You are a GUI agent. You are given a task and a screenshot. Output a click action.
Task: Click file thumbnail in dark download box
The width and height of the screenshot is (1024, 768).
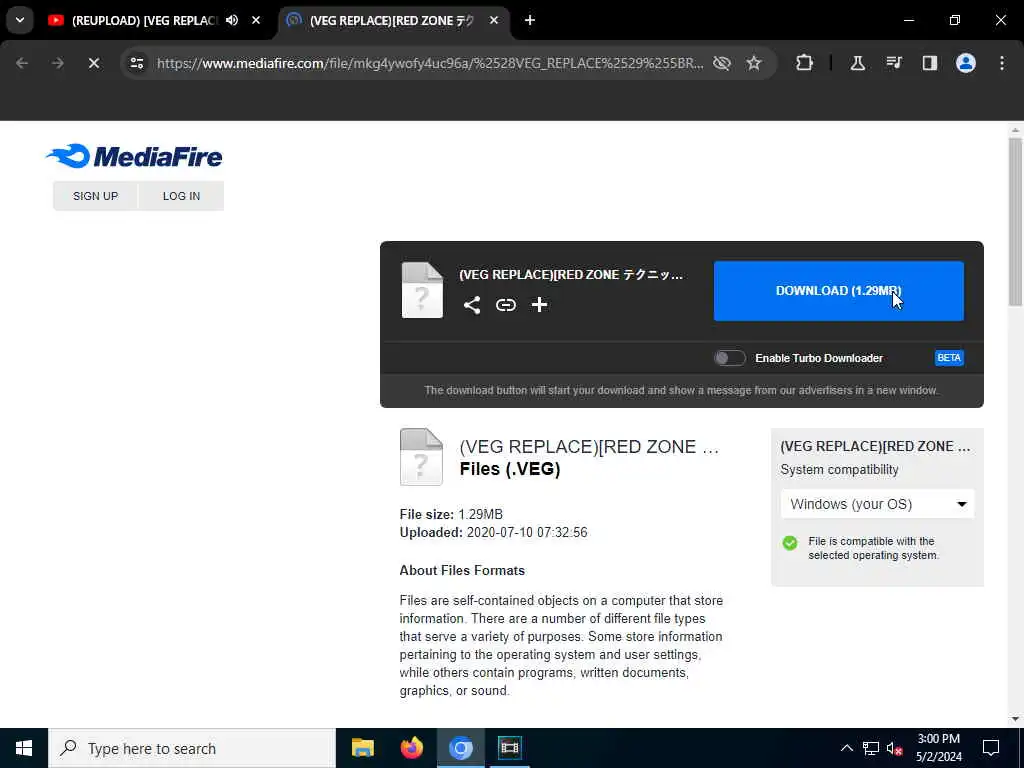(x=422, y=290)
